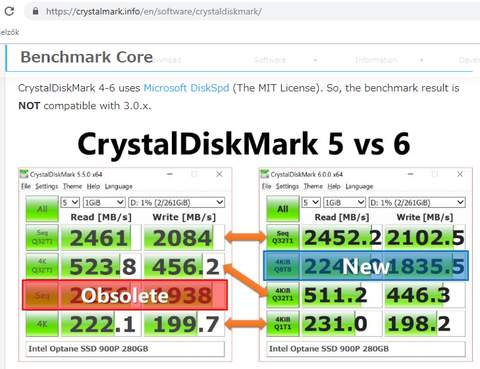Expand test count dropdown in 6.0.0 window
The width and height of the screenshot is (480, 369).
point(311,203)
